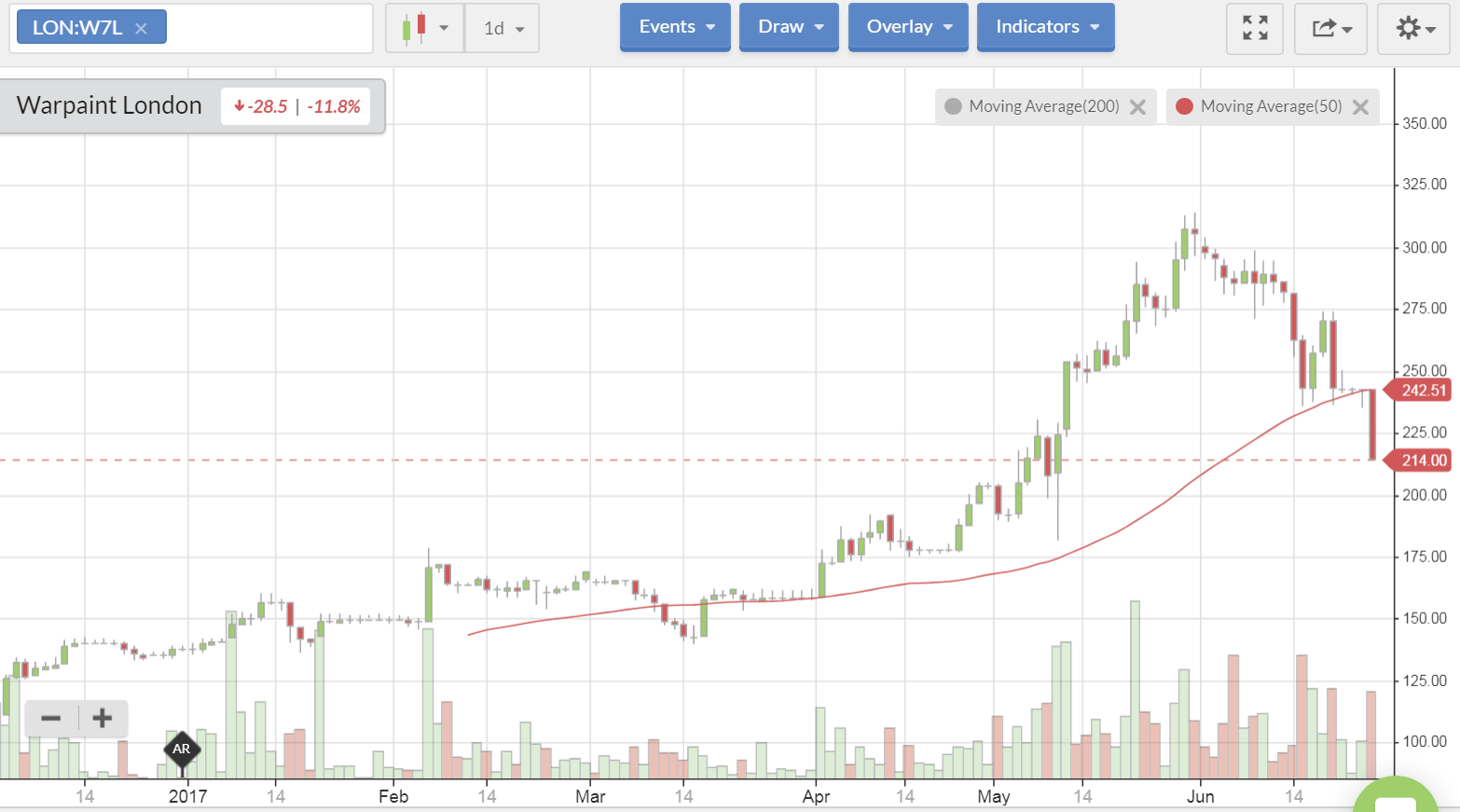Click the Apr date axis label

(816, 796)
